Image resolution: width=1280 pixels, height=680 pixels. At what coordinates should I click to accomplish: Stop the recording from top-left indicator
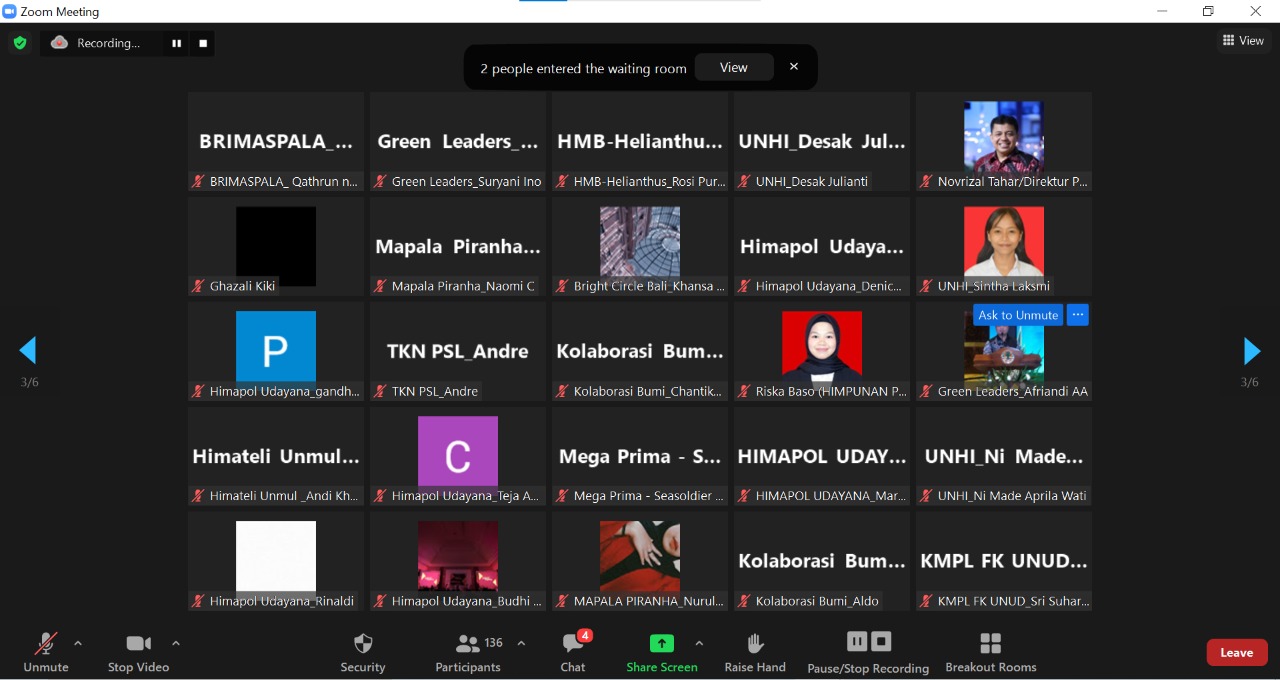coord(203,43)
